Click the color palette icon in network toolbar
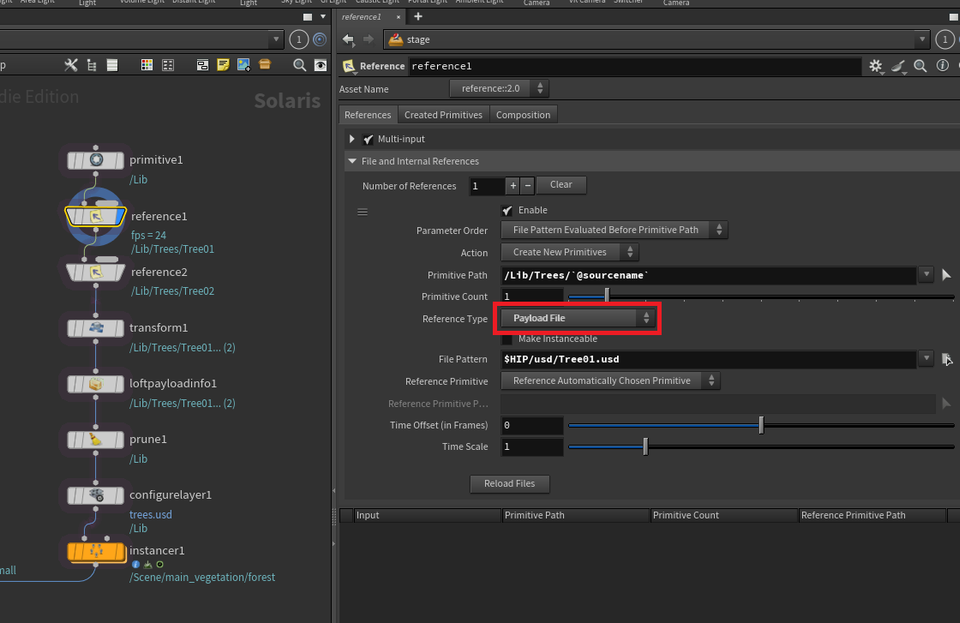 [147, 65]
